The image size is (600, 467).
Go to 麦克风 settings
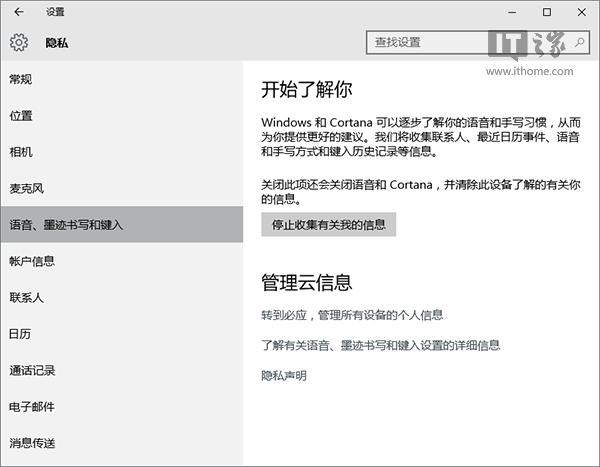(27, 188)
